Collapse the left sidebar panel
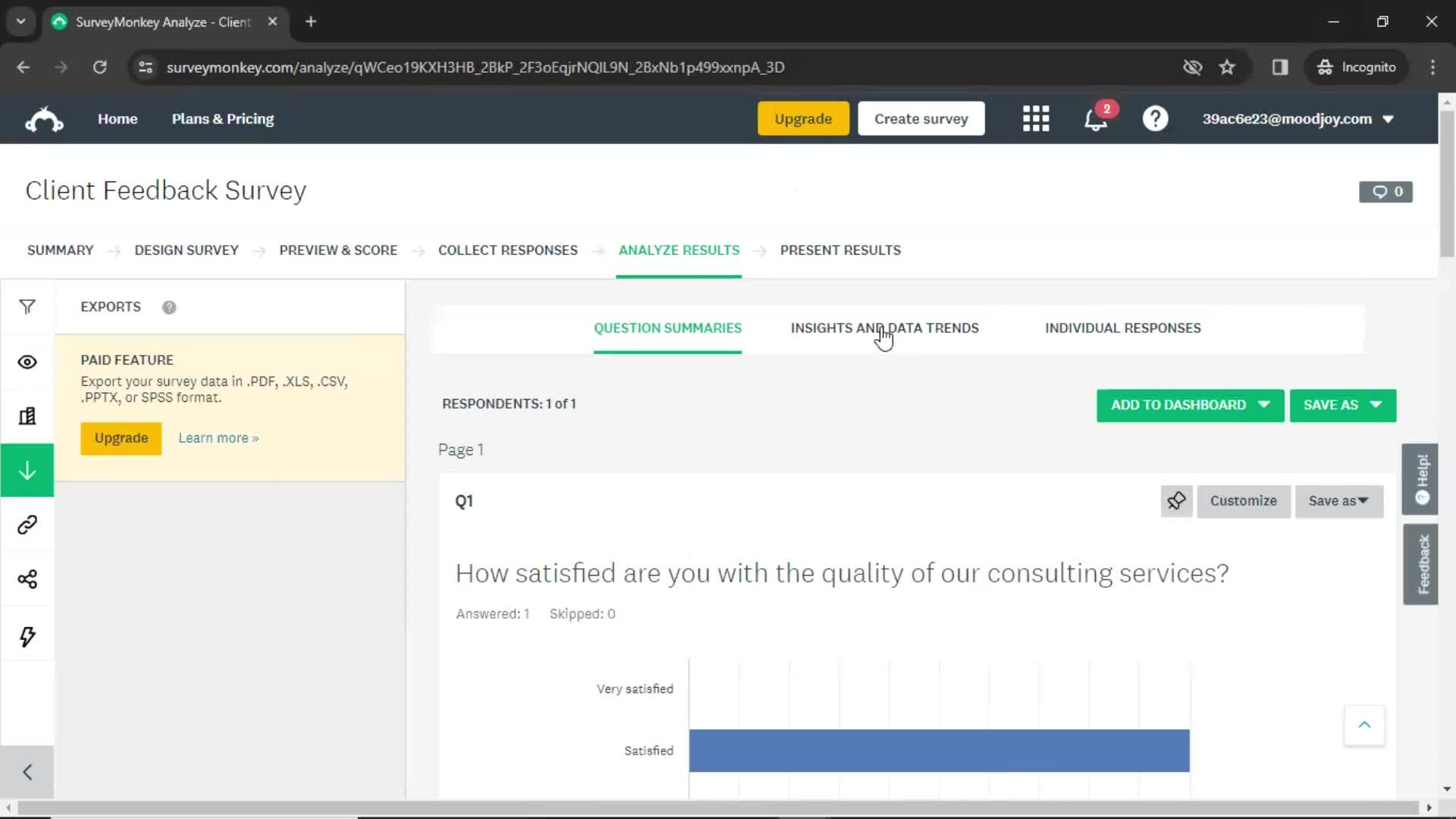This screenshot has width=1456, height=819. pyautogui.click(x=27, y=770)
